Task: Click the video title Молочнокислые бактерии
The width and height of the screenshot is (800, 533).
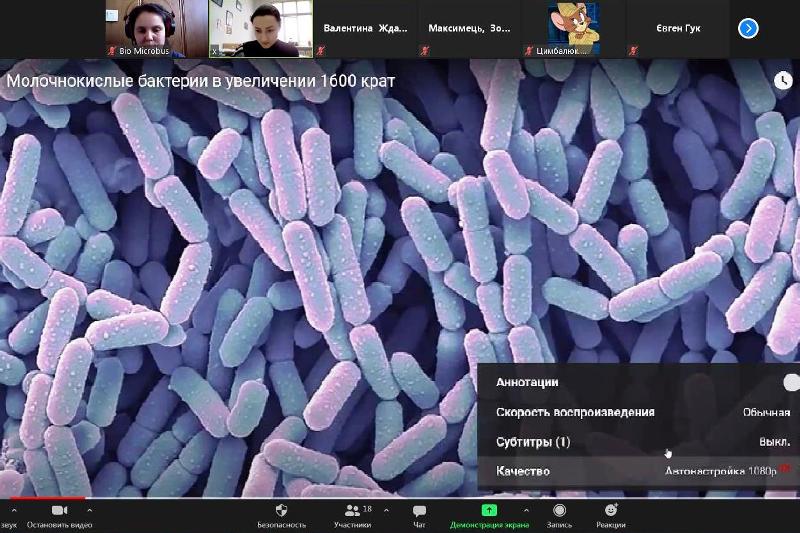Action: click(201, 81)
